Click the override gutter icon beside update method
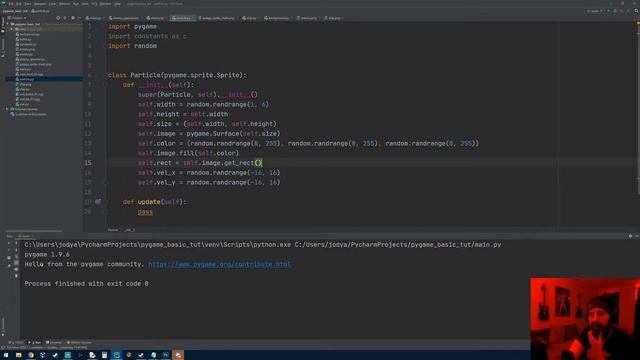 [x=98, y=202]
